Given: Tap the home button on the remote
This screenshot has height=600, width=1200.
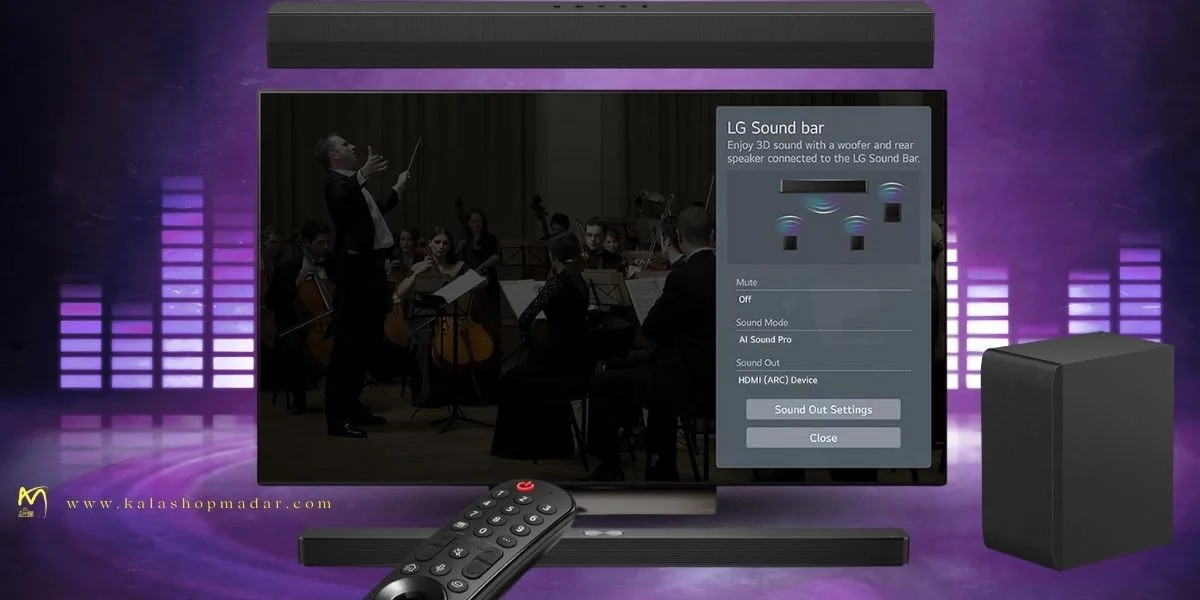Looking at the screenshot, I should (x=411, y=568).
